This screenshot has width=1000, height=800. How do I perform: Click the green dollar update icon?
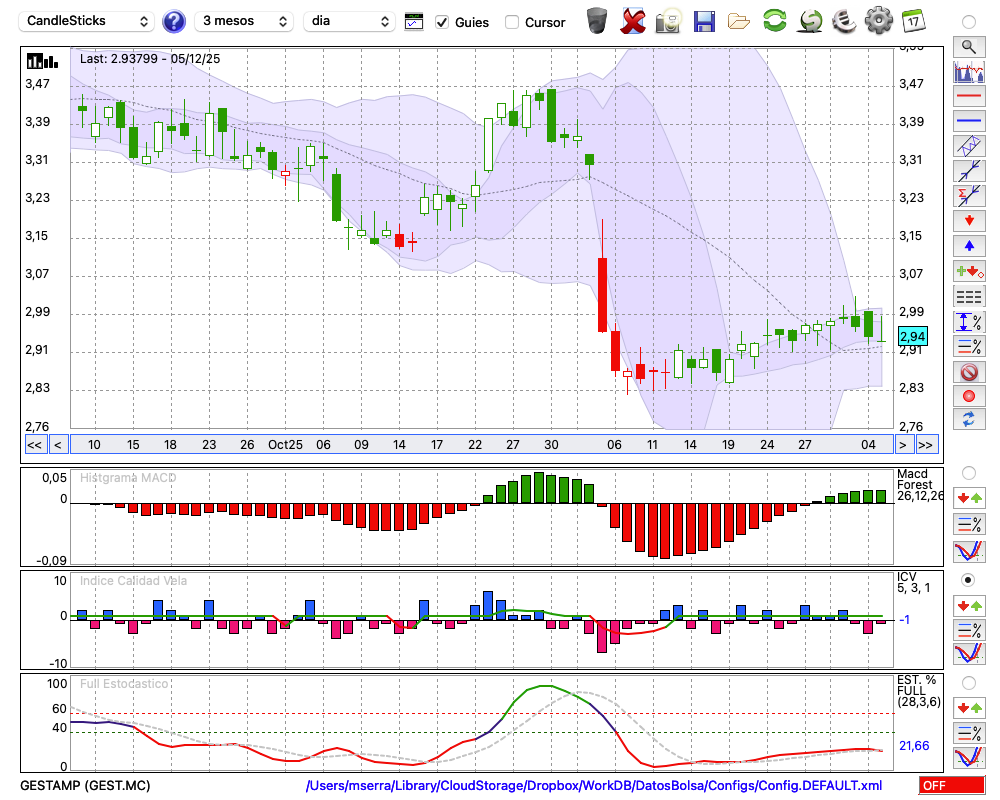[x=811, y=21]
